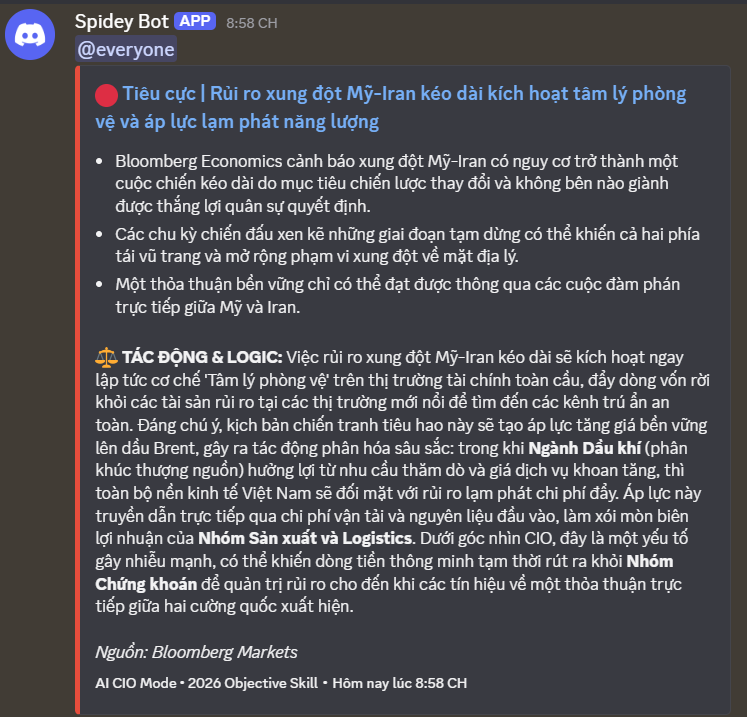Open the Spidey Bot username profile

click(x=121, y=21)
